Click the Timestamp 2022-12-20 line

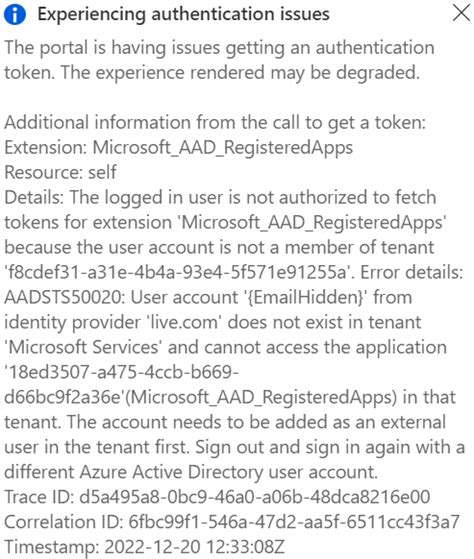(x=145, y=547)
